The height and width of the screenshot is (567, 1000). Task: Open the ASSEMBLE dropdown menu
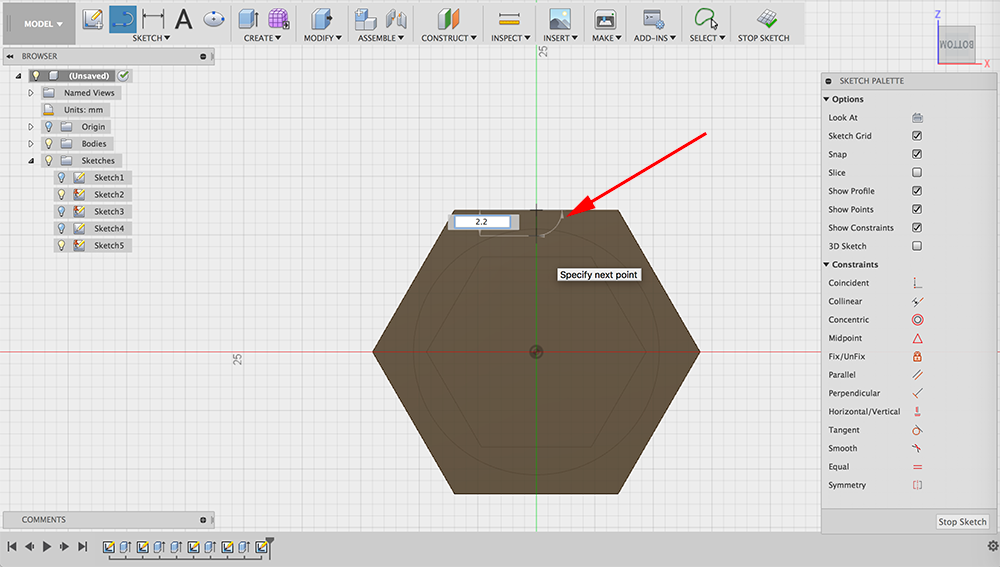pos(381,38)
